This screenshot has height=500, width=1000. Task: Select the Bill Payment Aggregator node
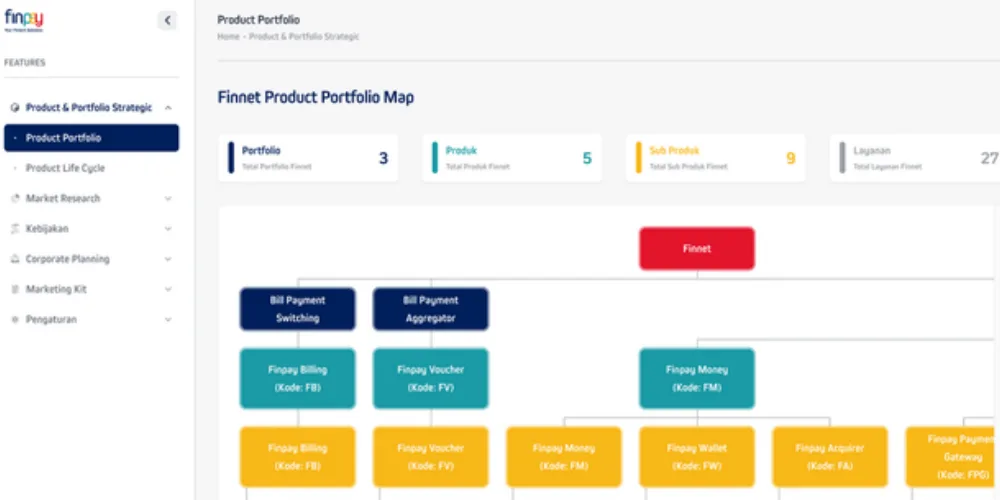430,309
